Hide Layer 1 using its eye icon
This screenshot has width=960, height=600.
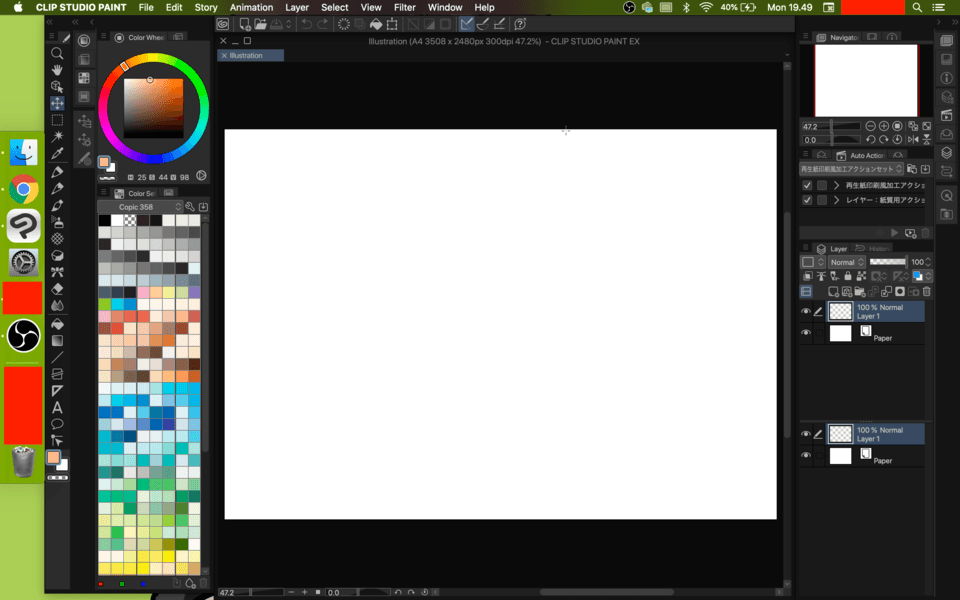click(806, 312)
